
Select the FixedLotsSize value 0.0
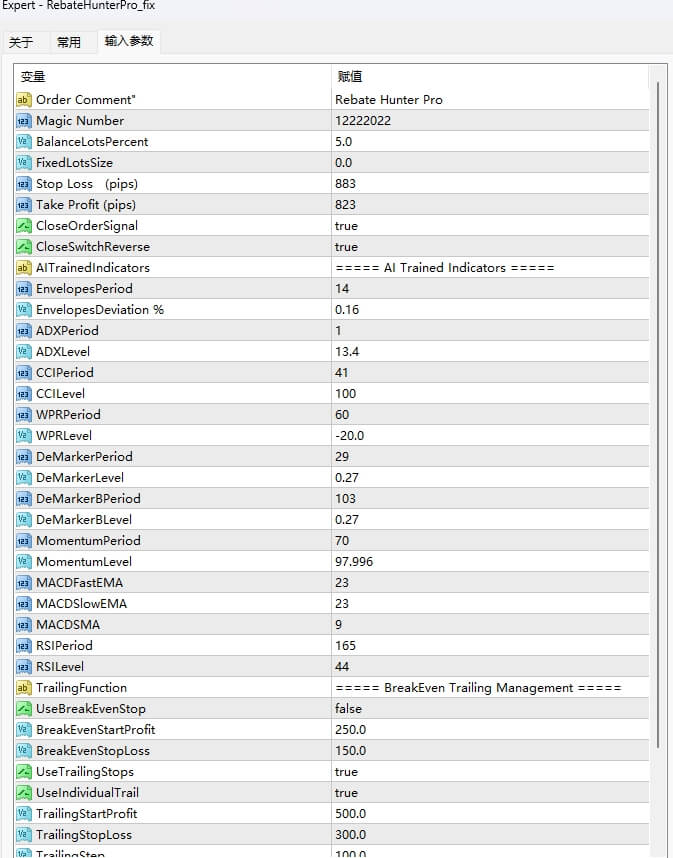click(x=344, y=163)
